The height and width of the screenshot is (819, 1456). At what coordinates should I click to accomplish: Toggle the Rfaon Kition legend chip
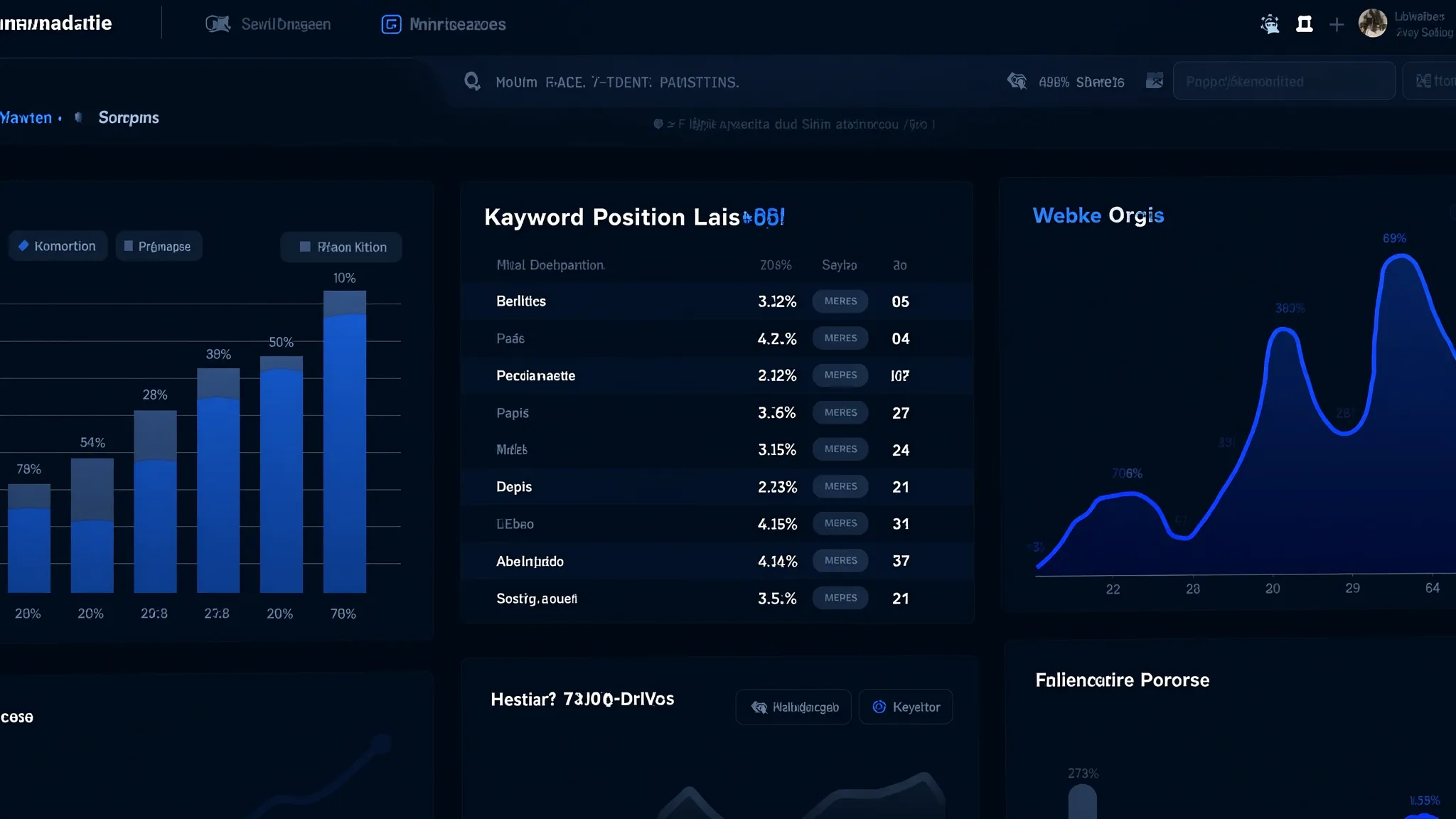point(341,247)
